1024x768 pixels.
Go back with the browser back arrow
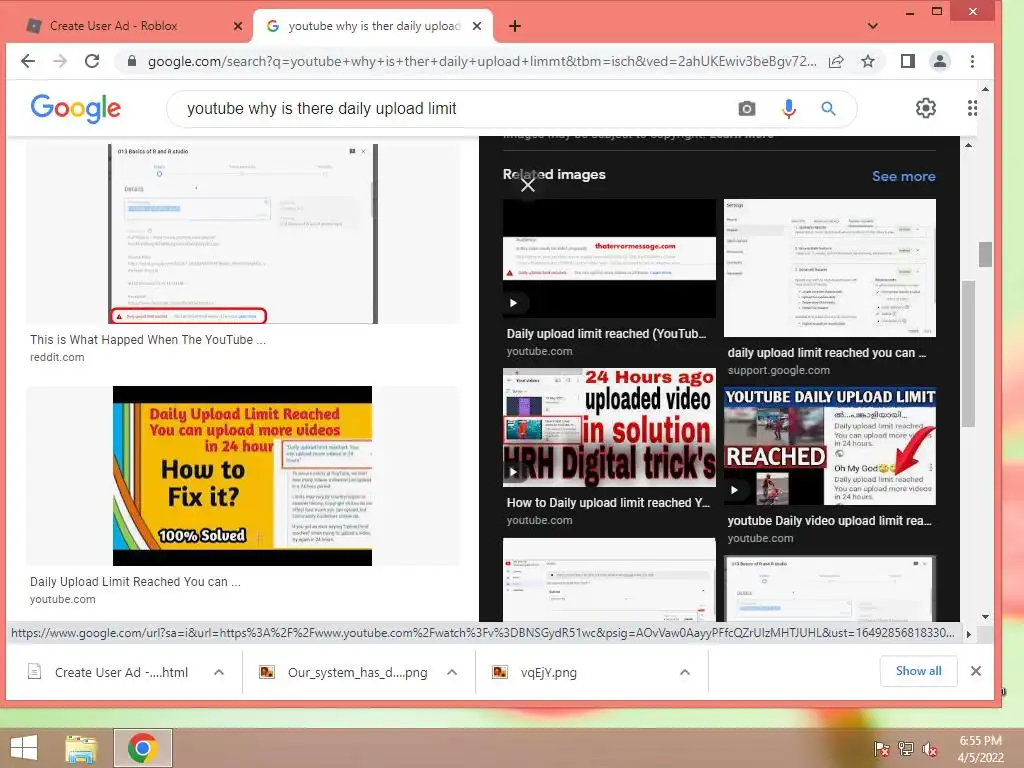tap(28, 61)
